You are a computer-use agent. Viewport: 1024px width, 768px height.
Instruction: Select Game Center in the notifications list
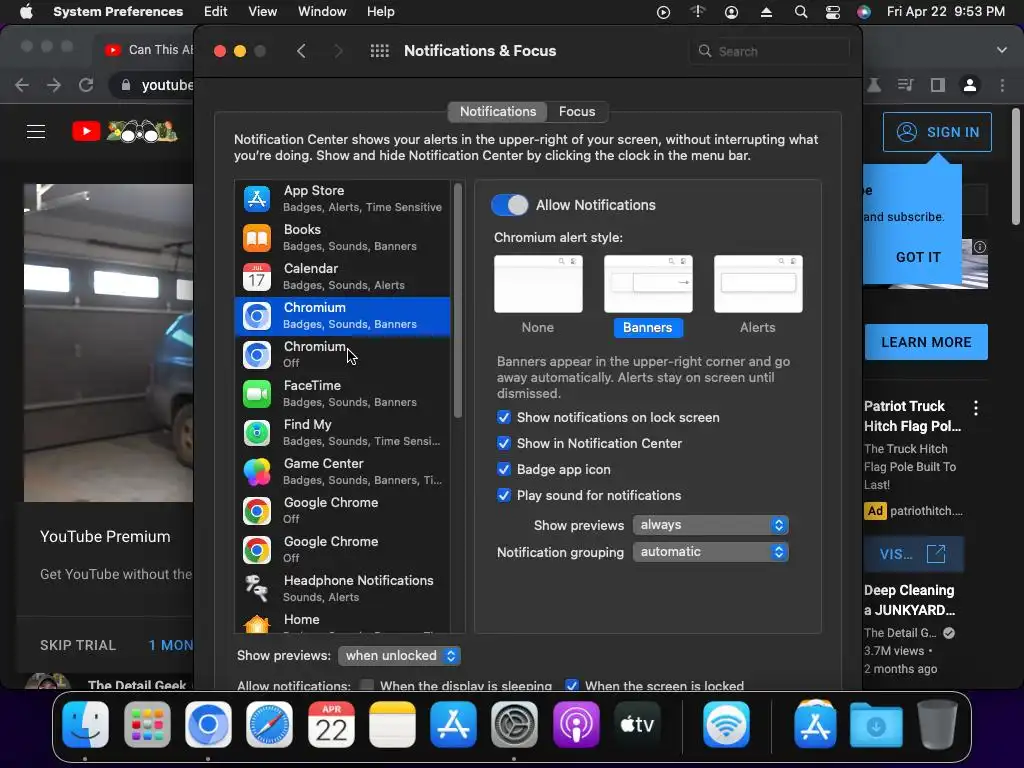click(x=342, y=472)
